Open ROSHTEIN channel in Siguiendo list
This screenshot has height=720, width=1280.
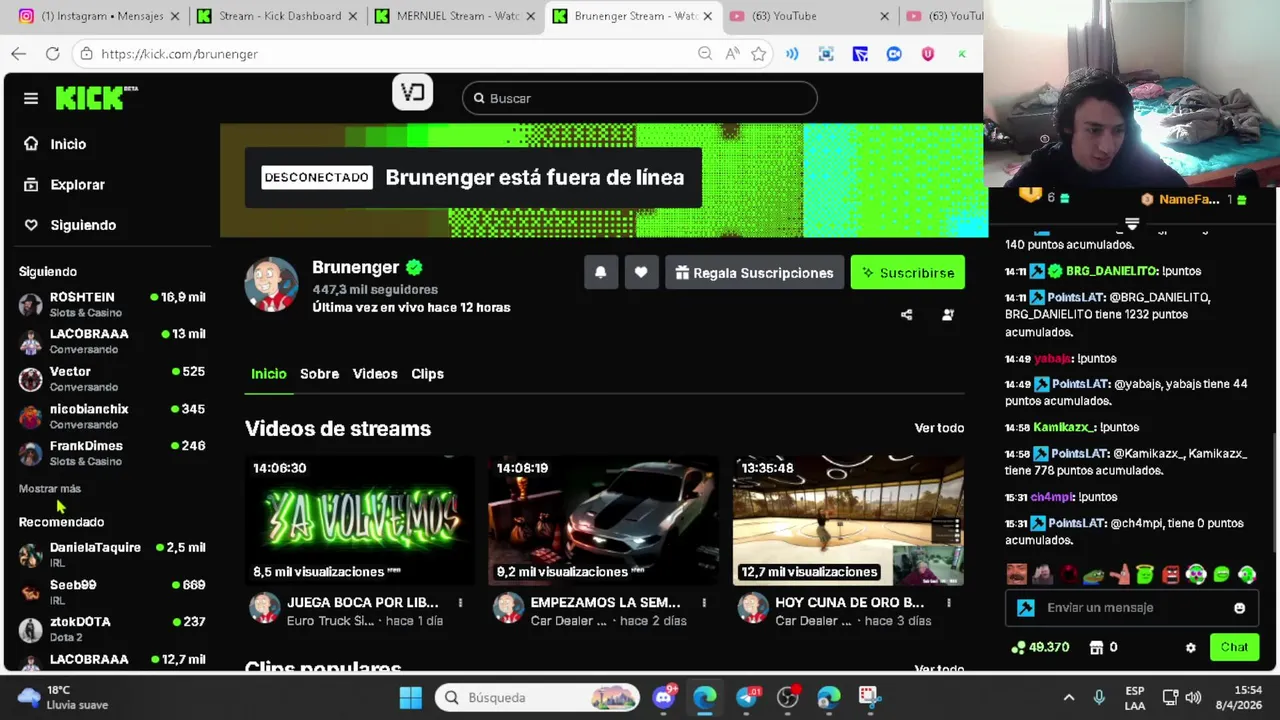(112, 304)
